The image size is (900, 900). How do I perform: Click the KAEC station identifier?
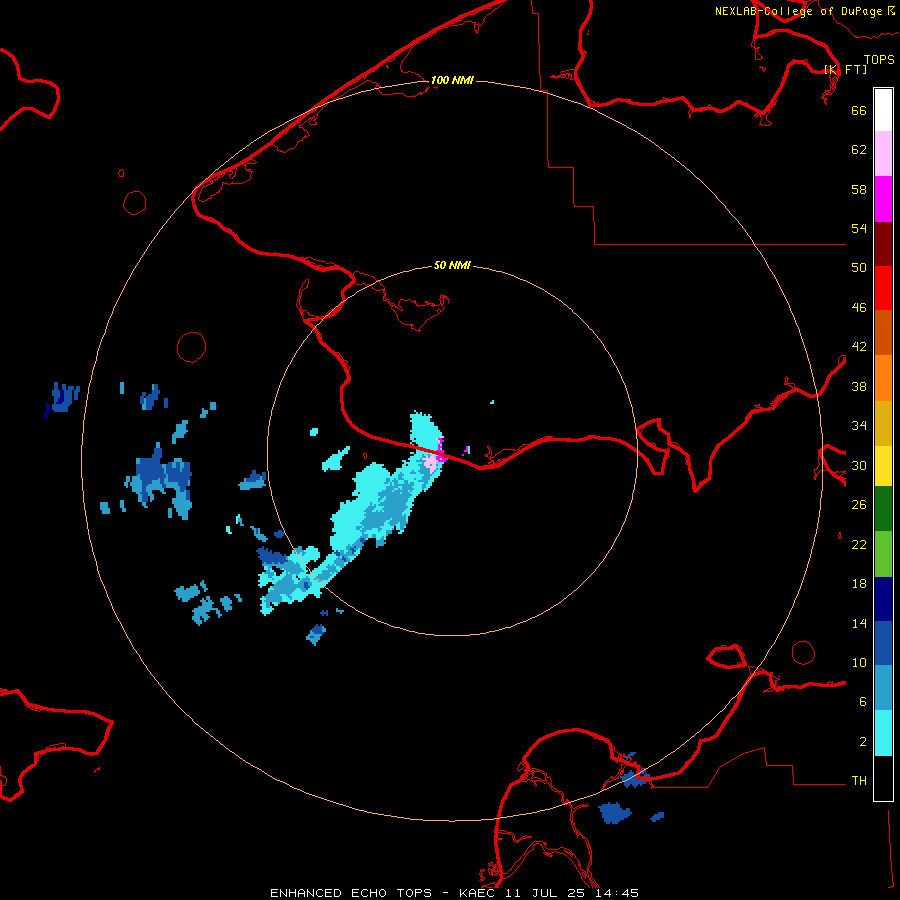pos(479,893)
